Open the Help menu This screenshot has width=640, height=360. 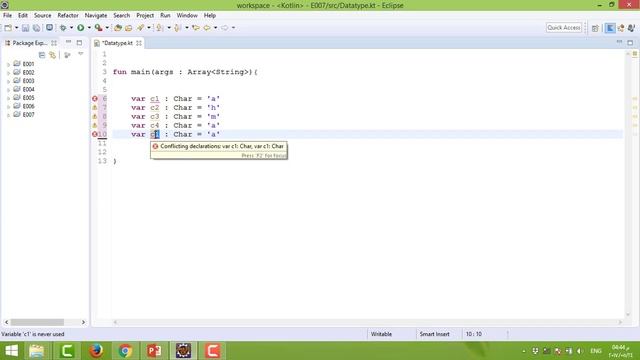(210, 16)
